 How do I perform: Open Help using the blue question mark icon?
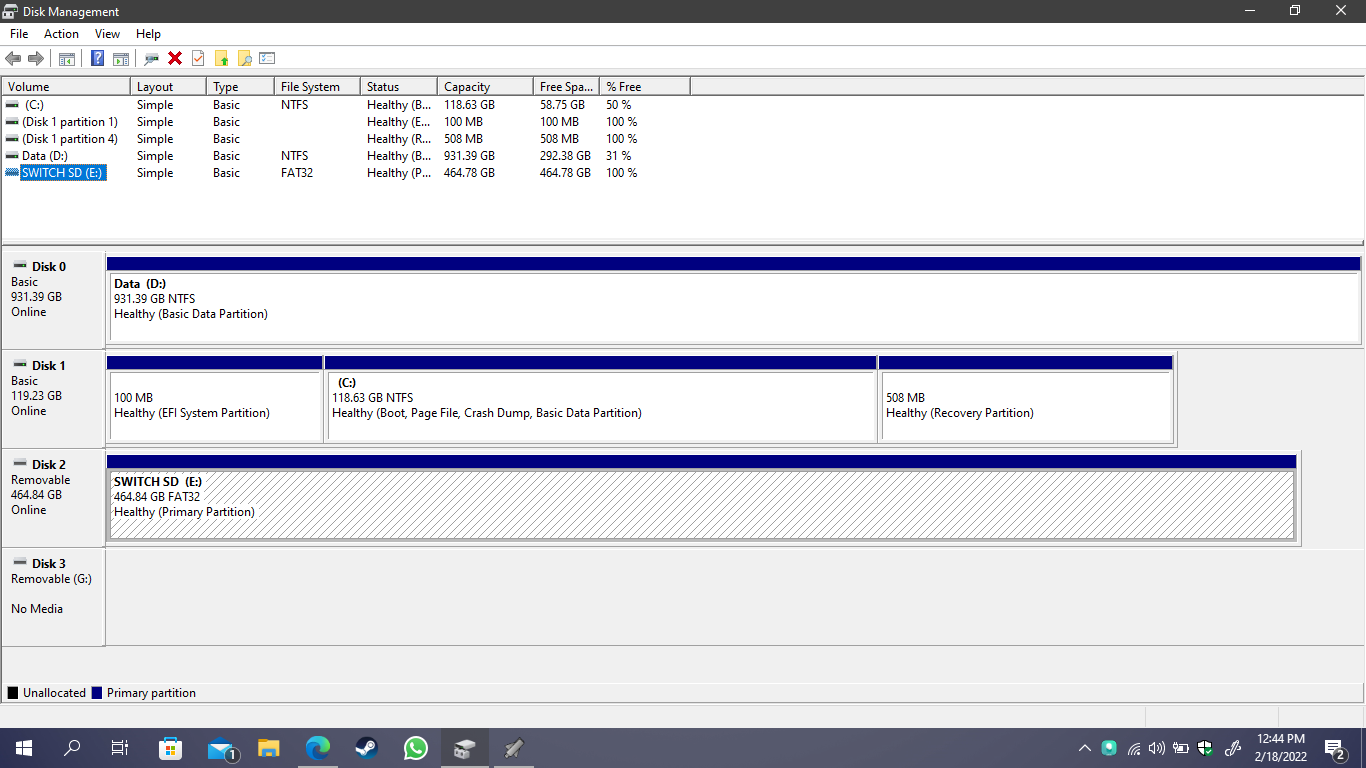98,58
